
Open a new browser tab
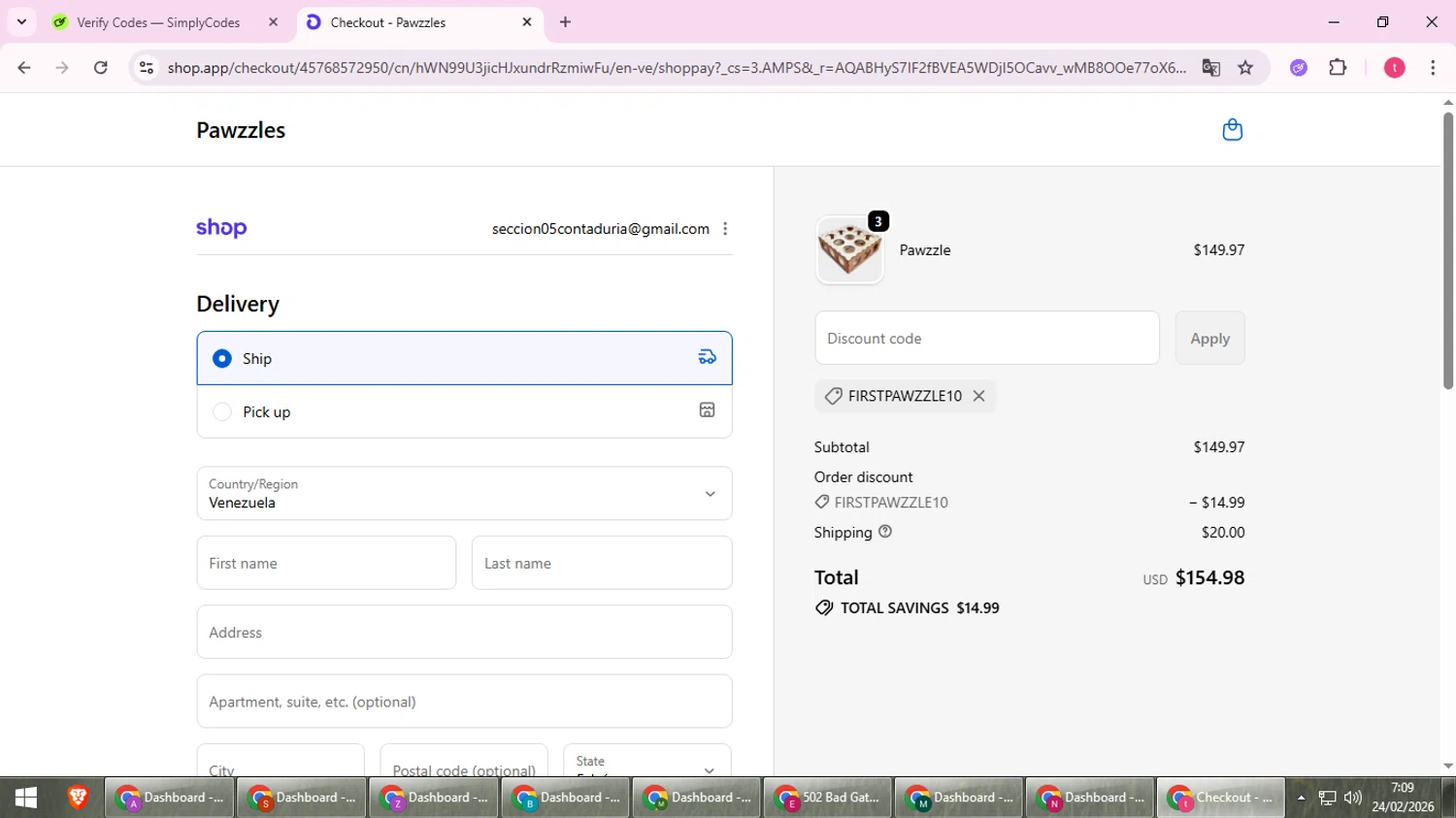[x=566, y=22]
